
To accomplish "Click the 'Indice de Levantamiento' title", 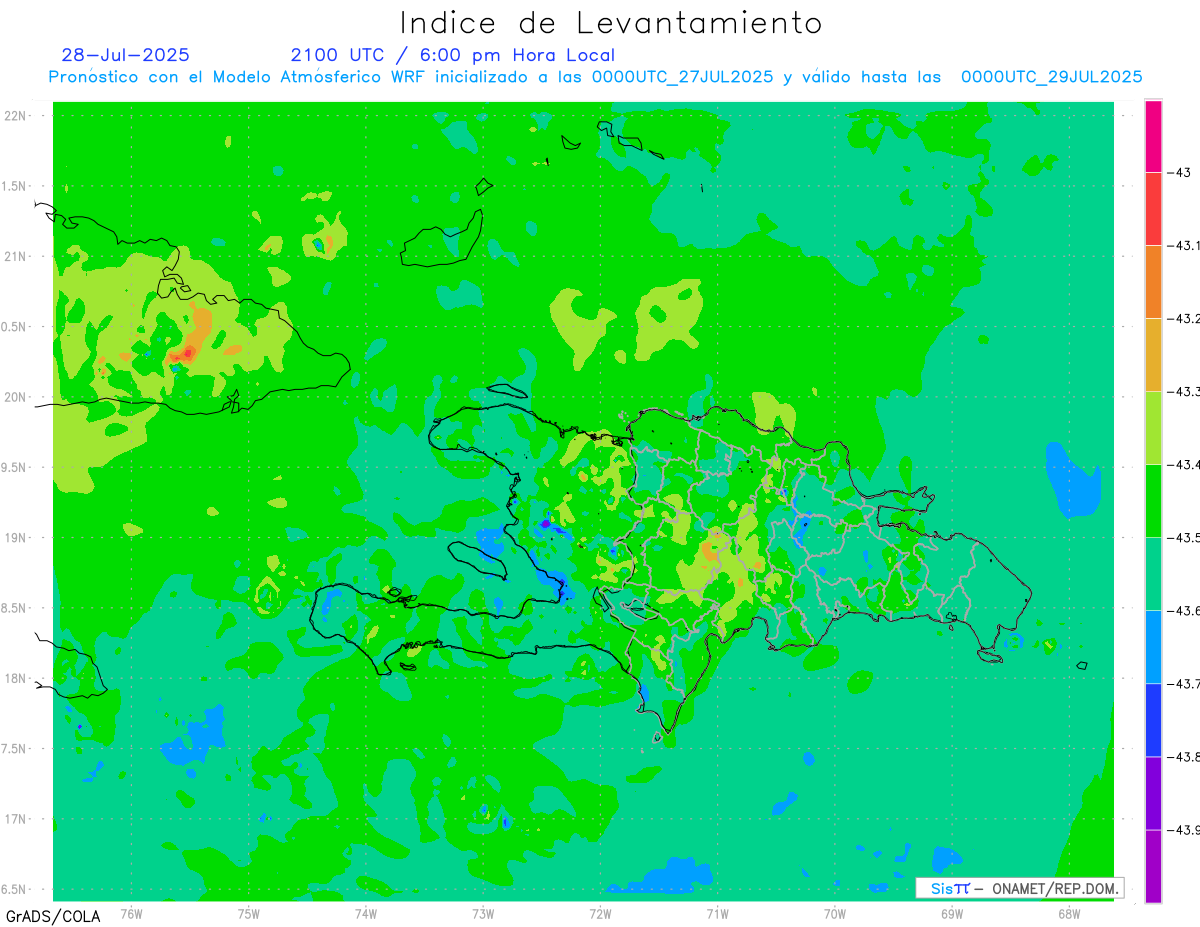I will pos(611,22).
